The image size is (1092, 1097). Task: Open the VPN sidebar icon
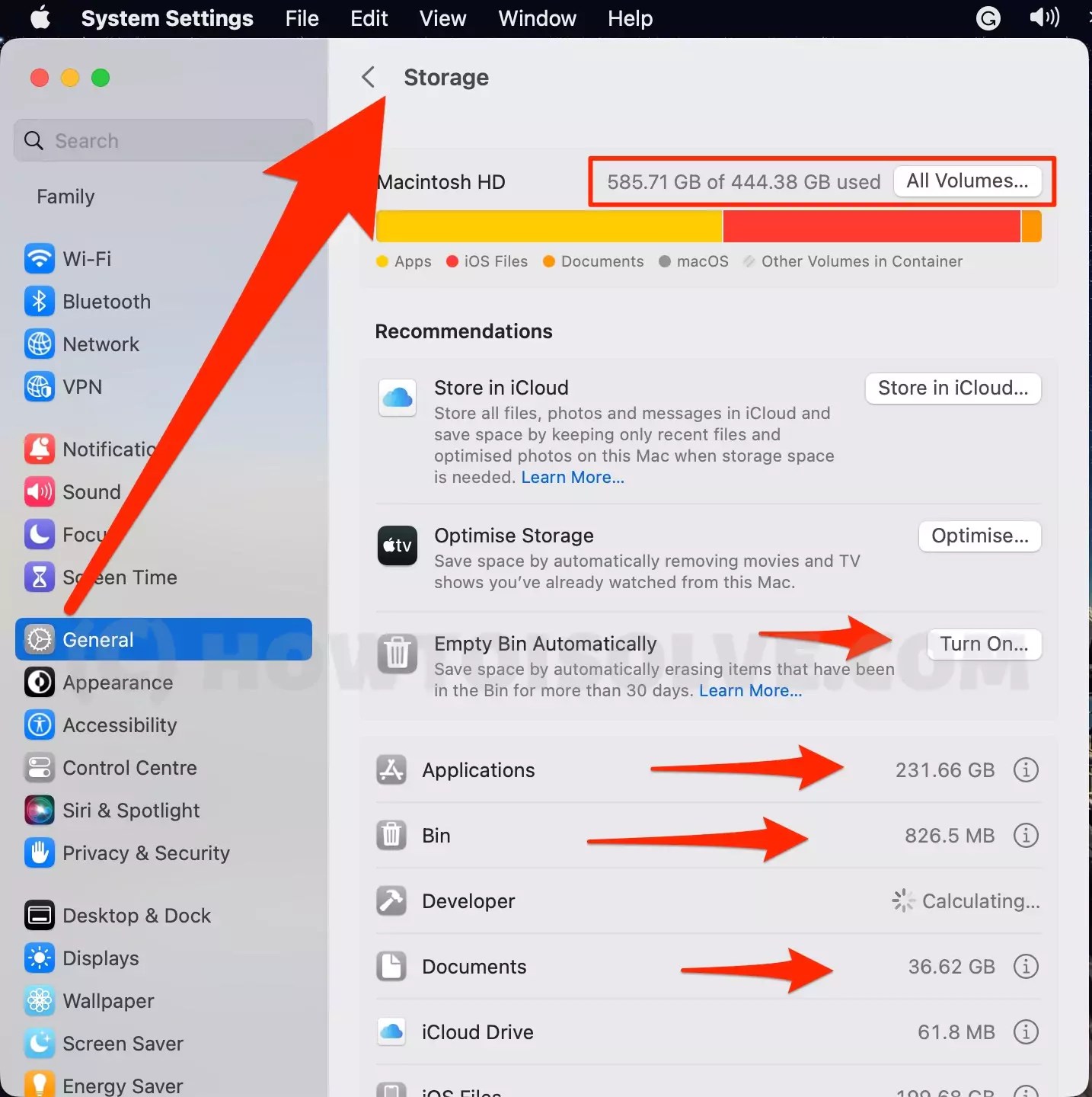[39, 387]
